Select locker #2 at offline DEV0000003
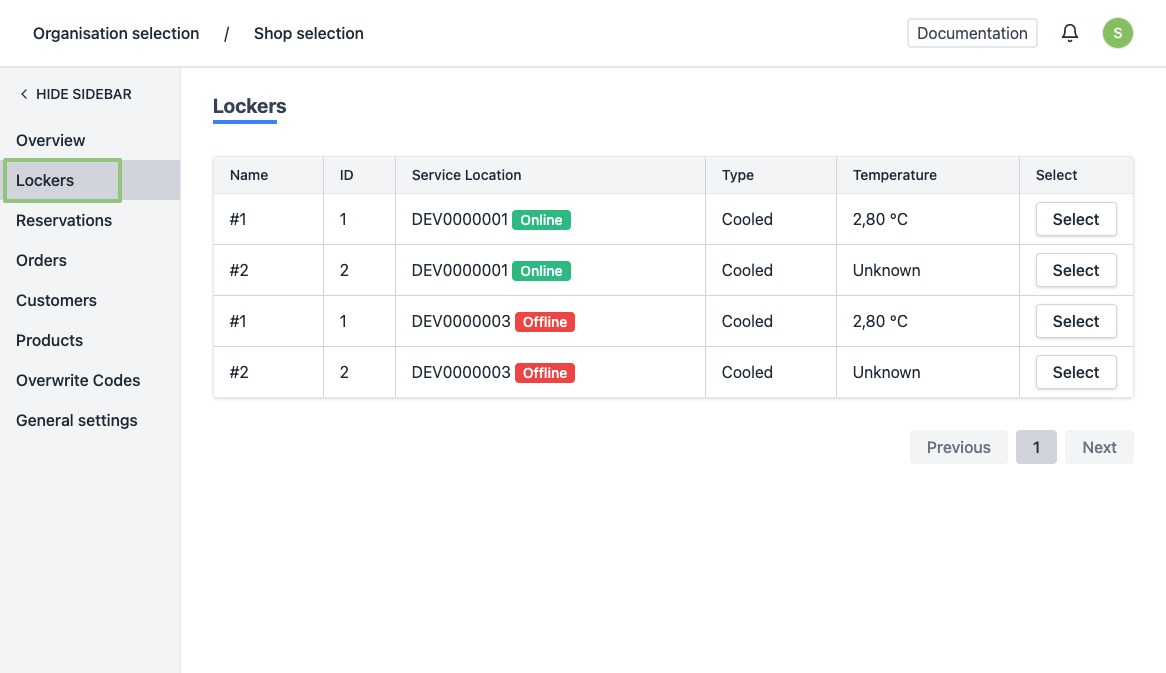Viewport: 1166px width, 673px height. [x=1075, y=372]
